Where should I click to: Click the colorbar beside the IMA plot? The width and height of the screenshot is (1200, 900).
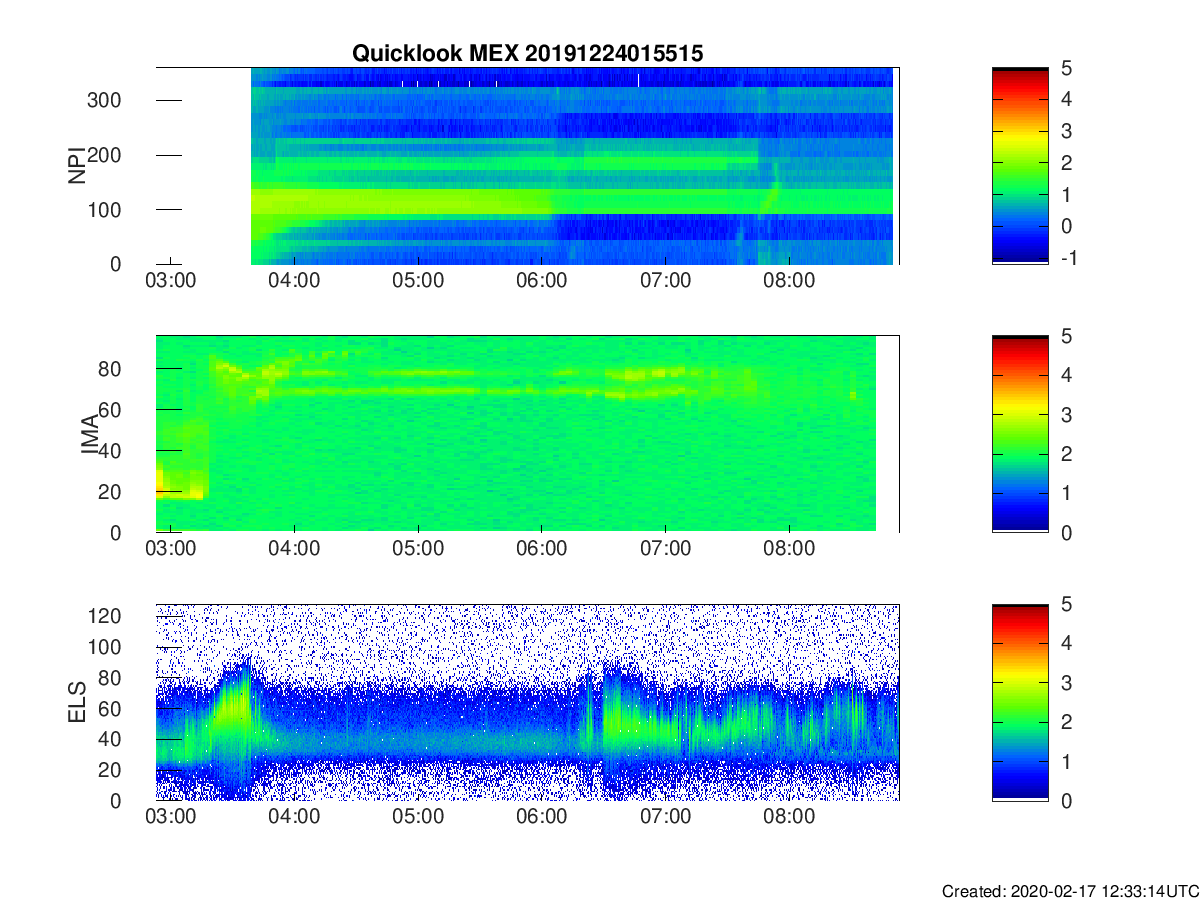pyautogui.click(x=1020, y=434)
